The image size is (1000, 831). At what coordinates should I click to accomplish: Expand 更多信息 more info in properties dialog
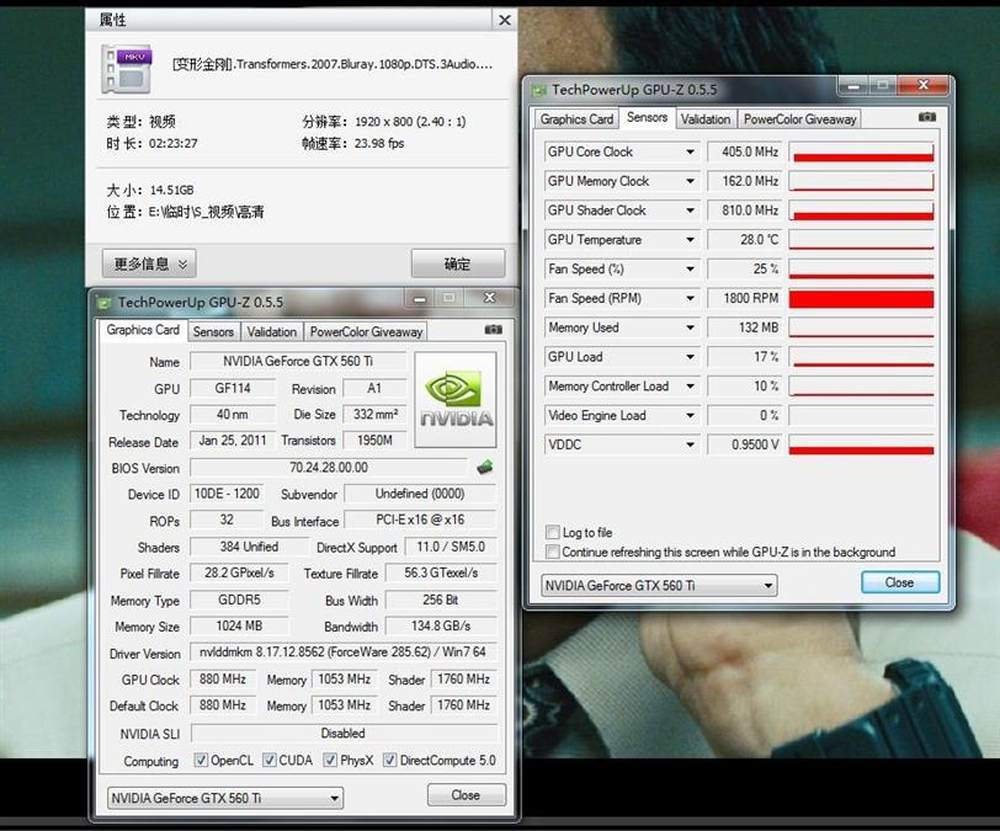(x=149, y=263)
